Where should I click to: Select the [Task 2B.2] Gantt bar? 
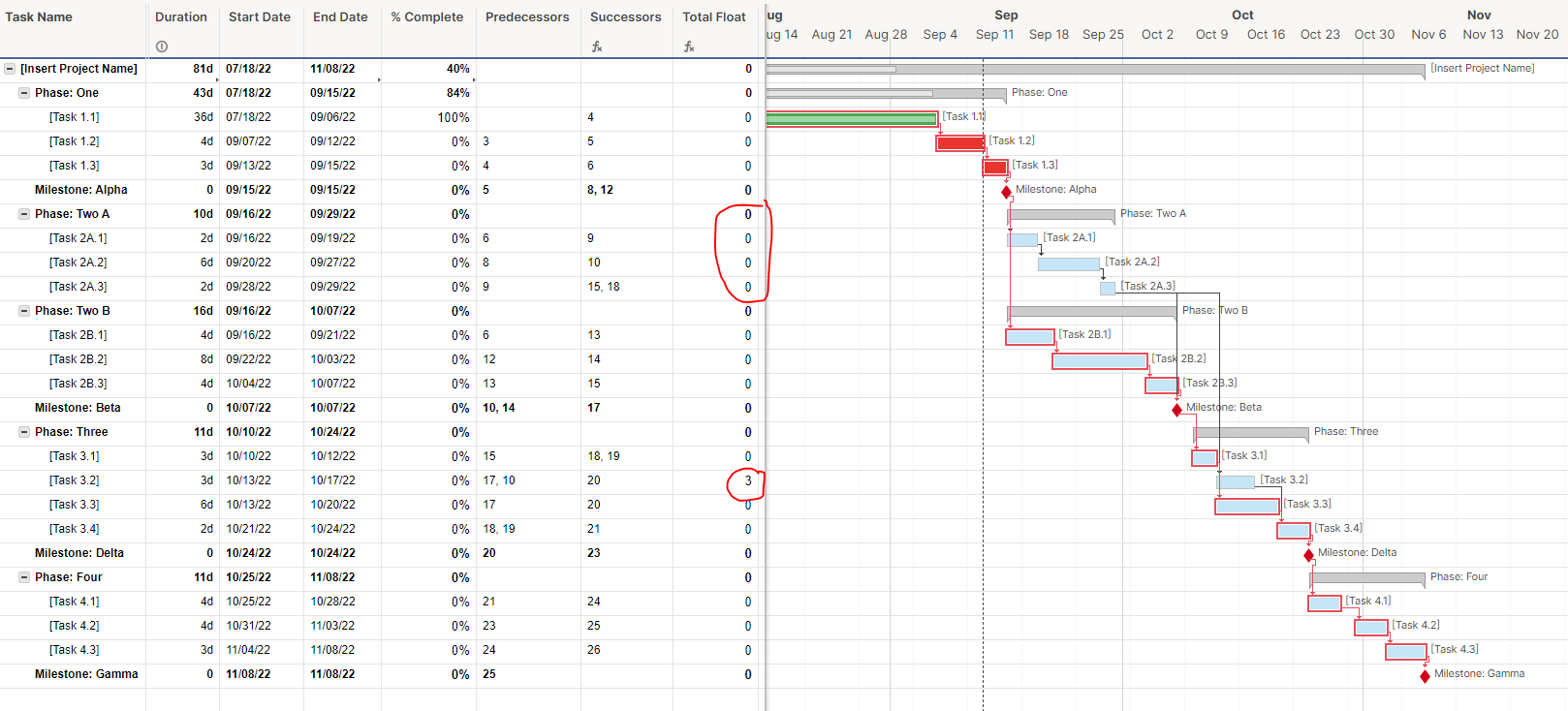click(1100, 361)
